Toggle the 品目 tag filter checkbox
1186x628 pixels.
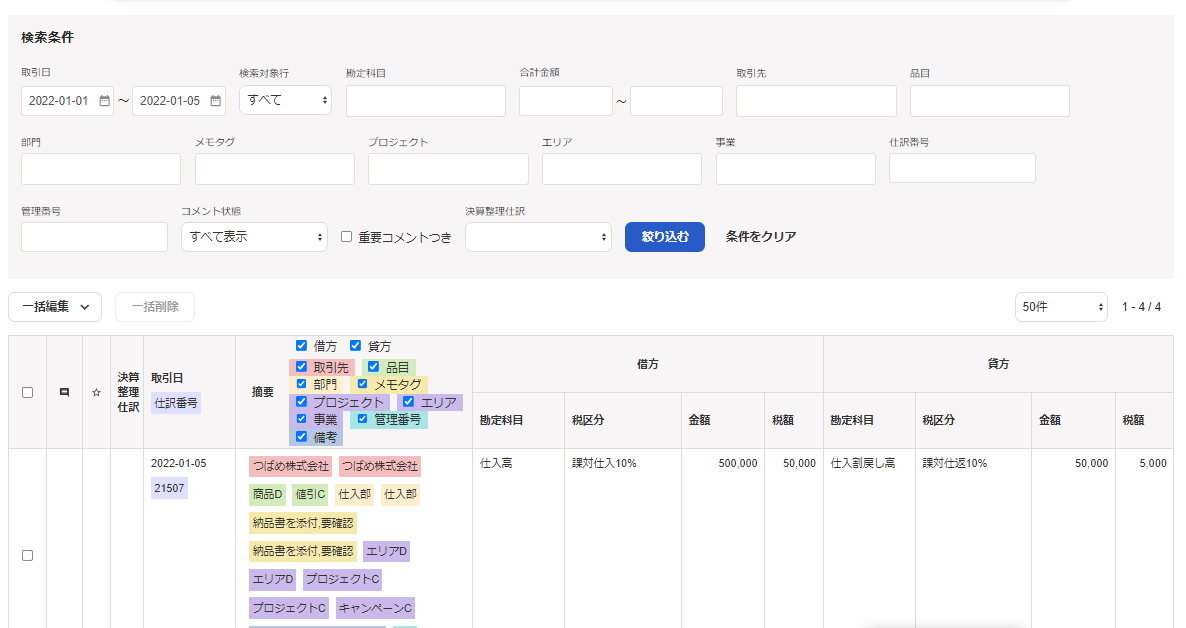pos(374,366)
